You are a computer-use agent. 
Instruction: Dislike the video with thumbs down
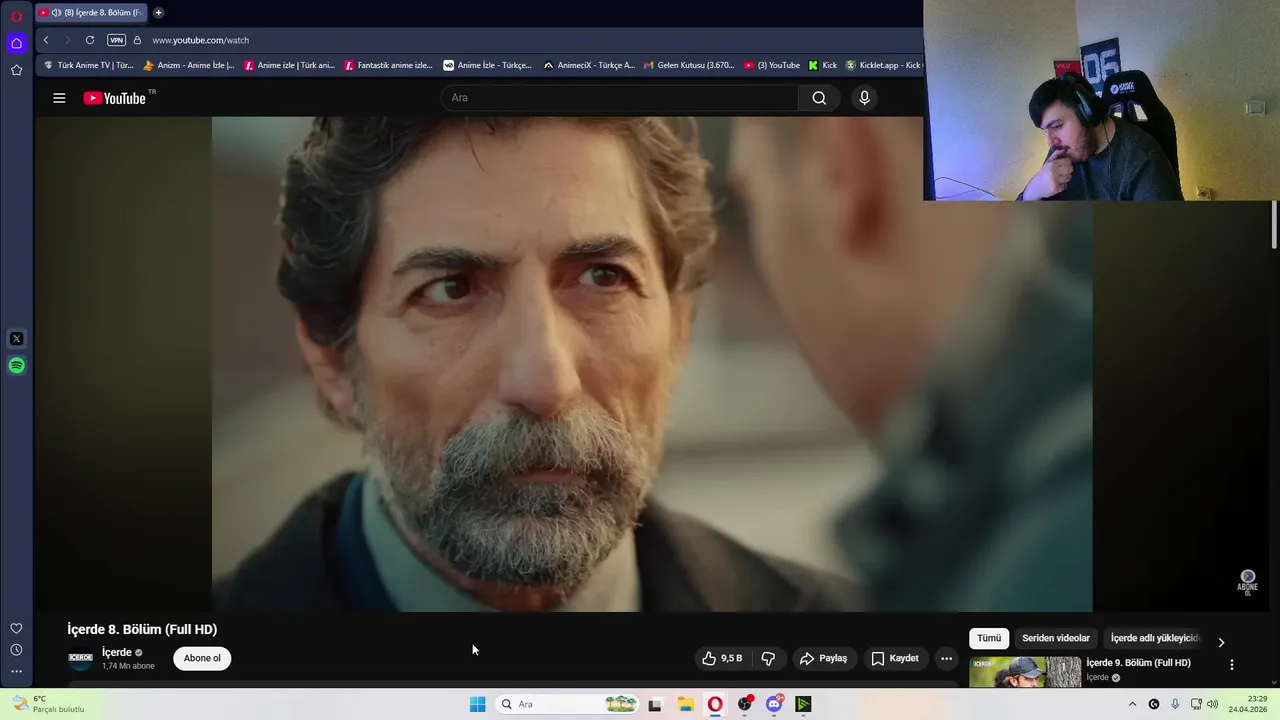768,658
